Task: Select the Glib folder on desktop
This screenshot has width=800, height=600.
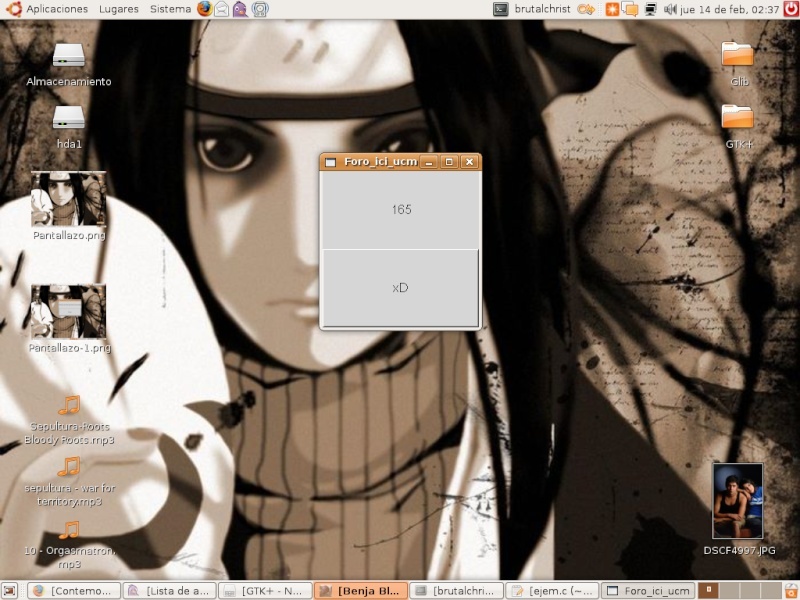Action: [x=738, y=54]
